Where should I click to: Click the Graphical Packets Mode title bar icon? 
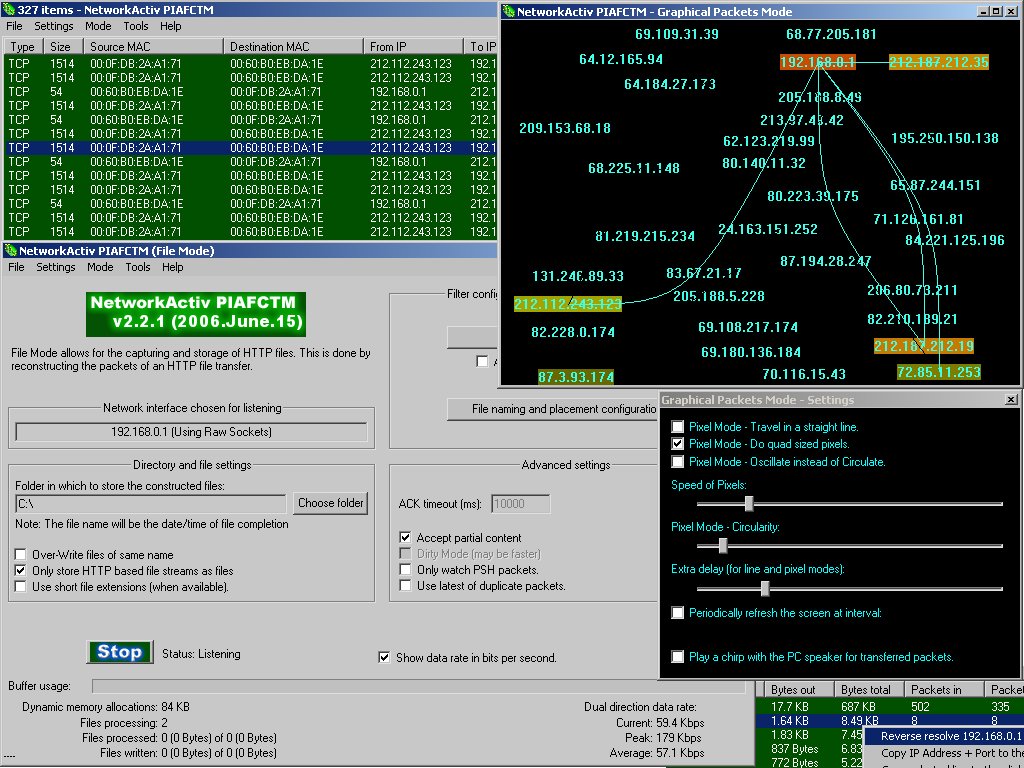[x=510, y=12]
